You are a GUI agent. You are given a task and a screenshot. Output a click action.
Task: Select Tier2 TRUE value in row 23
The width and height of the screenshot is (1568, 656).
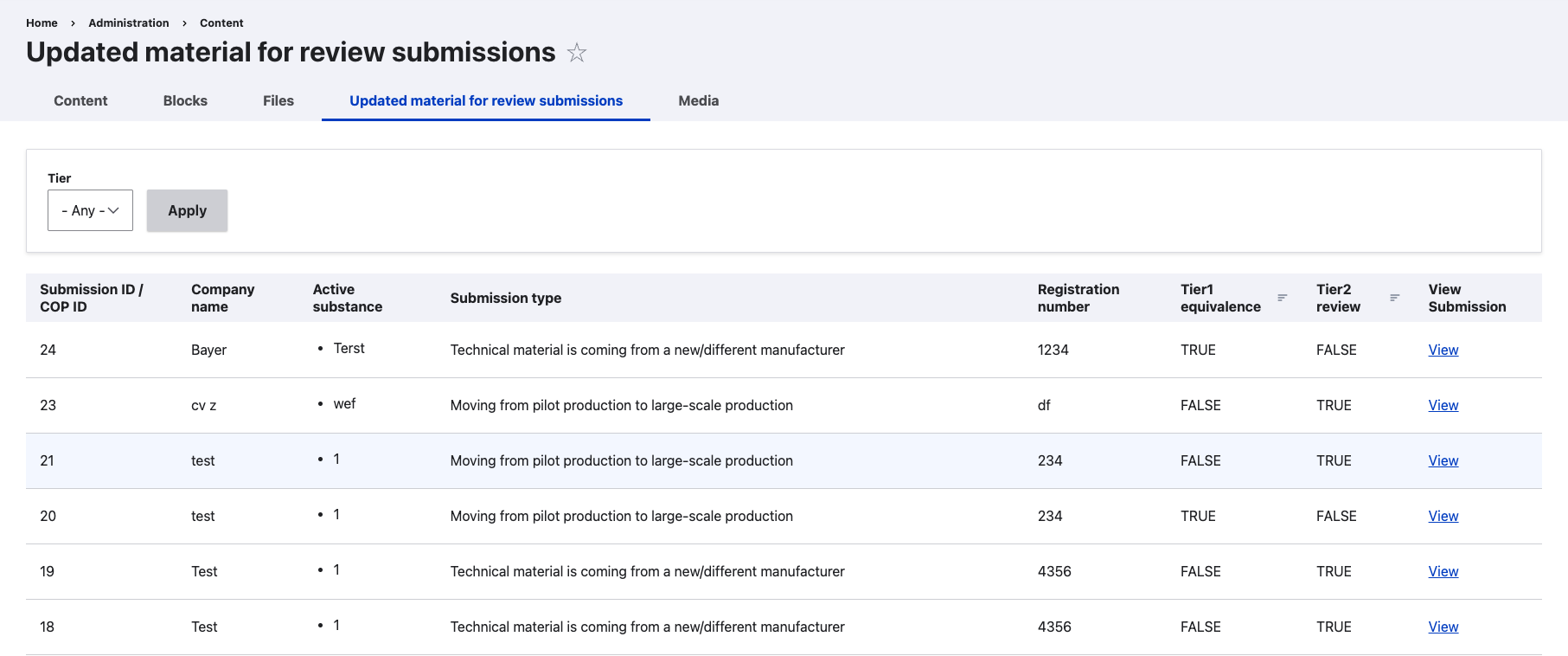[1334, 405]
